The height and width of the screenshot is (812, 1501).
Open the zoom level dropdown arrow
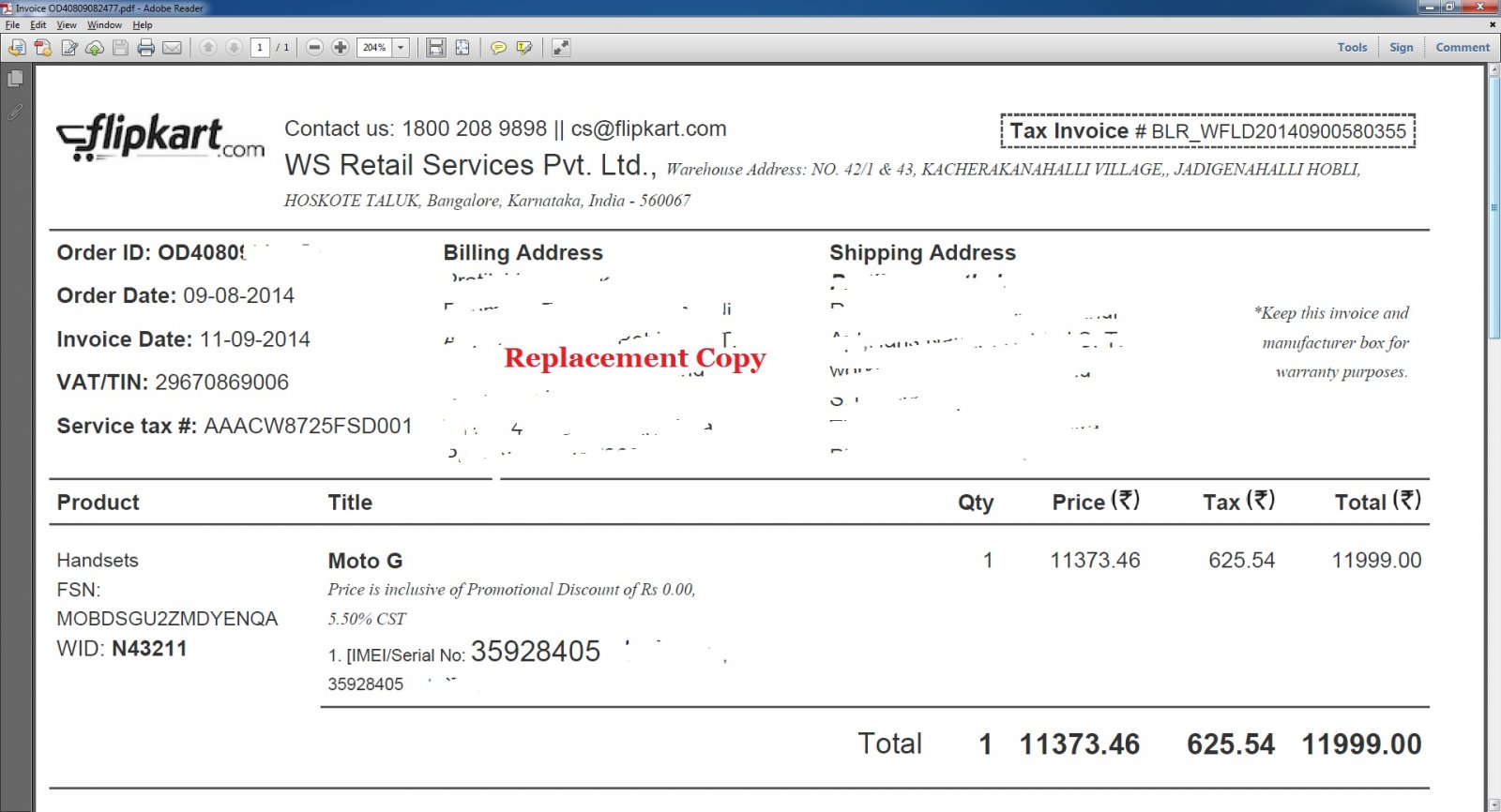[x=401, y=48]
